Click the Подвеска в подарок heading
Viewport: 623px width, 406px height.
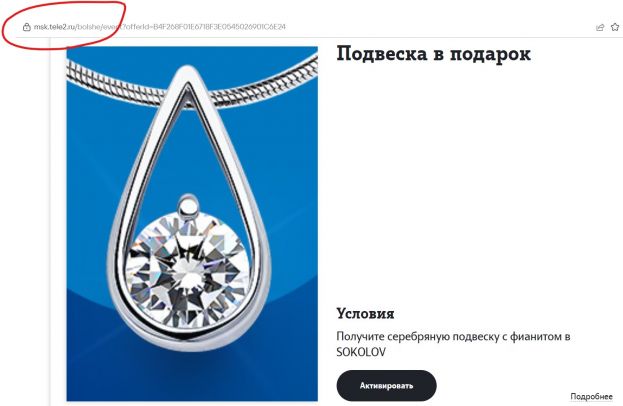(433, 54)
